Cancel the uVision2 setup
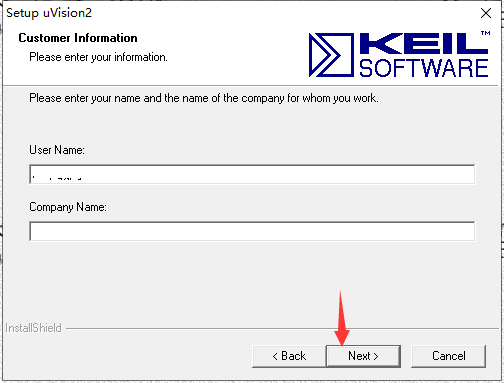This screenshot has width=504, height=383. click(448, 356)
